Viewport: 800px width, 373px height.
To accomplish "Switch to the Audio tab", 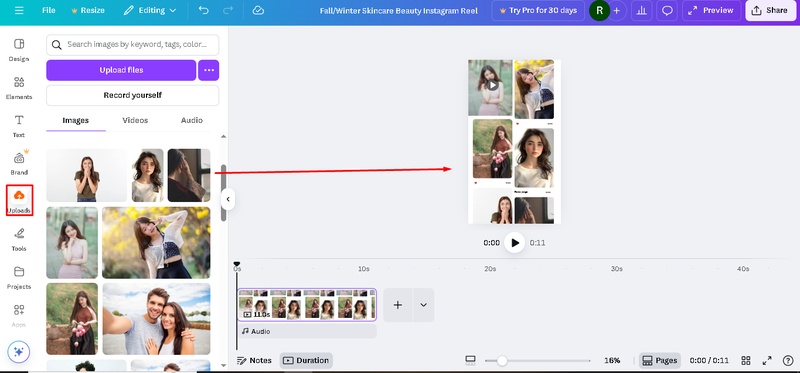I will point(192,120).
